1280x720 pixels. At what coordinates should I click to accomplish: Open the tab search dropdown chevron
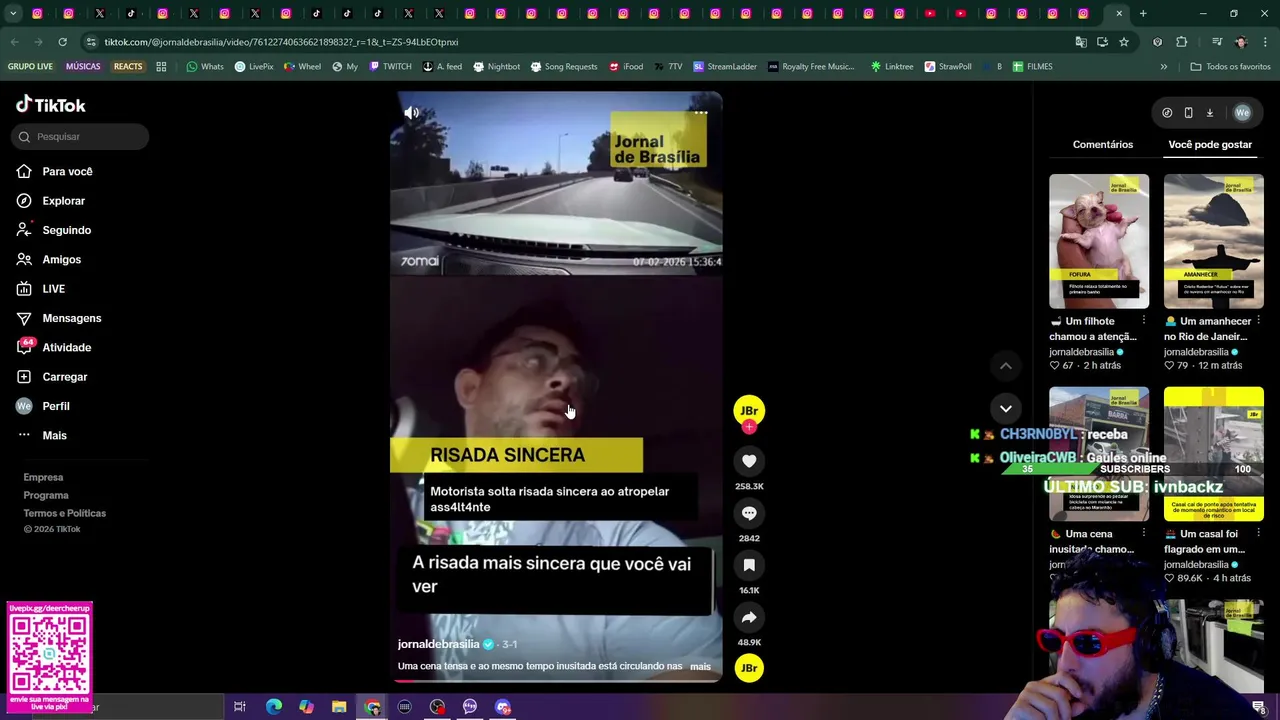pyautogui.click(x=14, y=14)
